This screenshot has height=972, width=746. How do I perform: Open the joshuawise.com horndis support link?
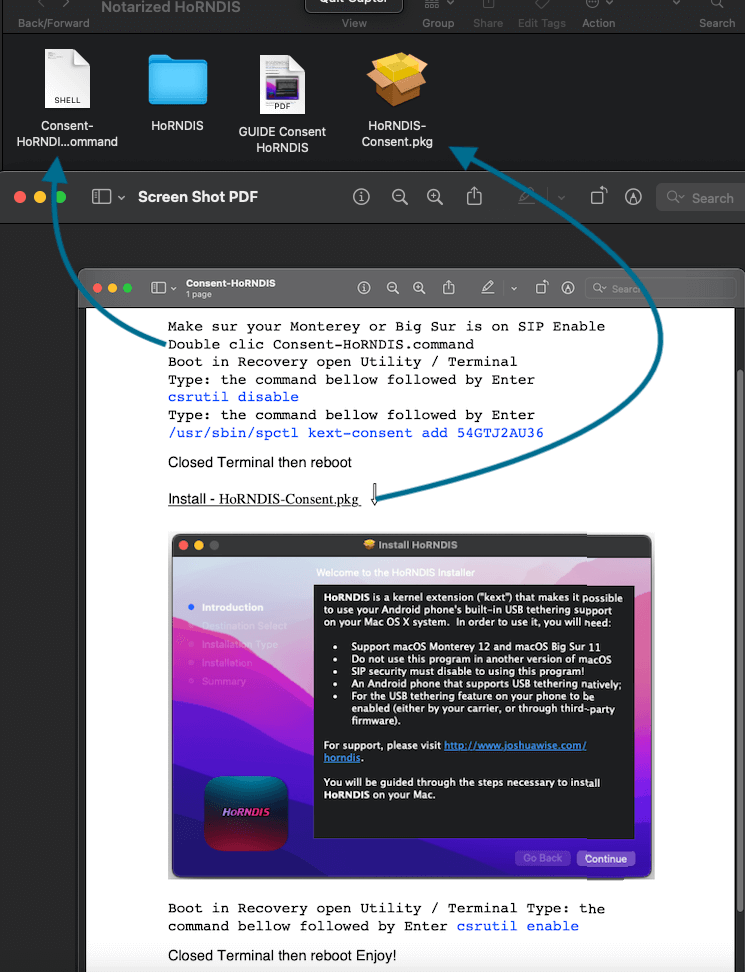point(515,746)
